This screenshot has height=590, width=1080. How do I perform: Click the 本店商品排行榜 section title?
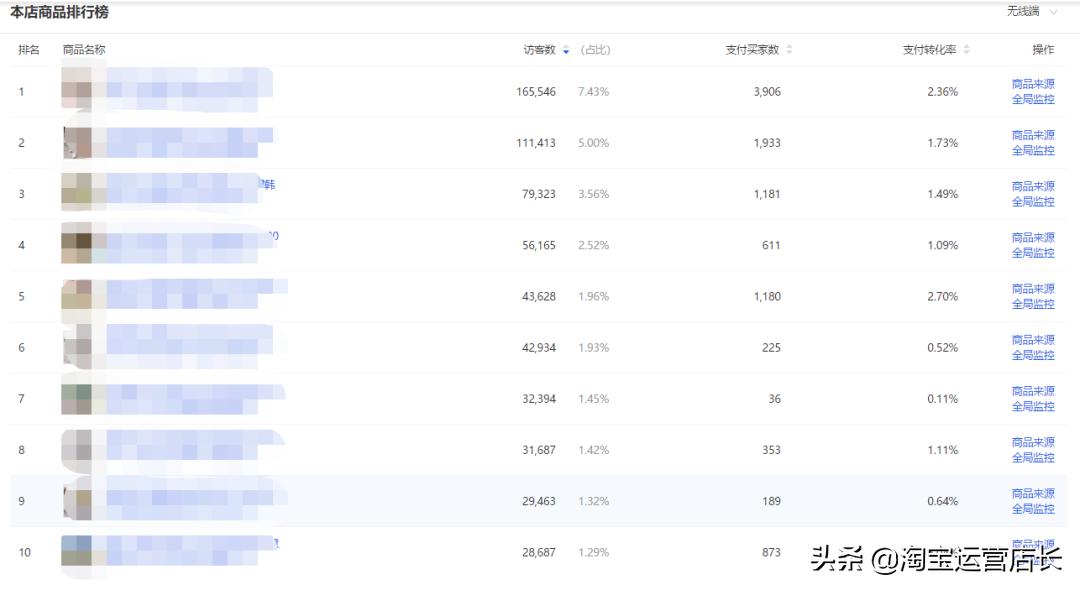(x=57, y=13)
